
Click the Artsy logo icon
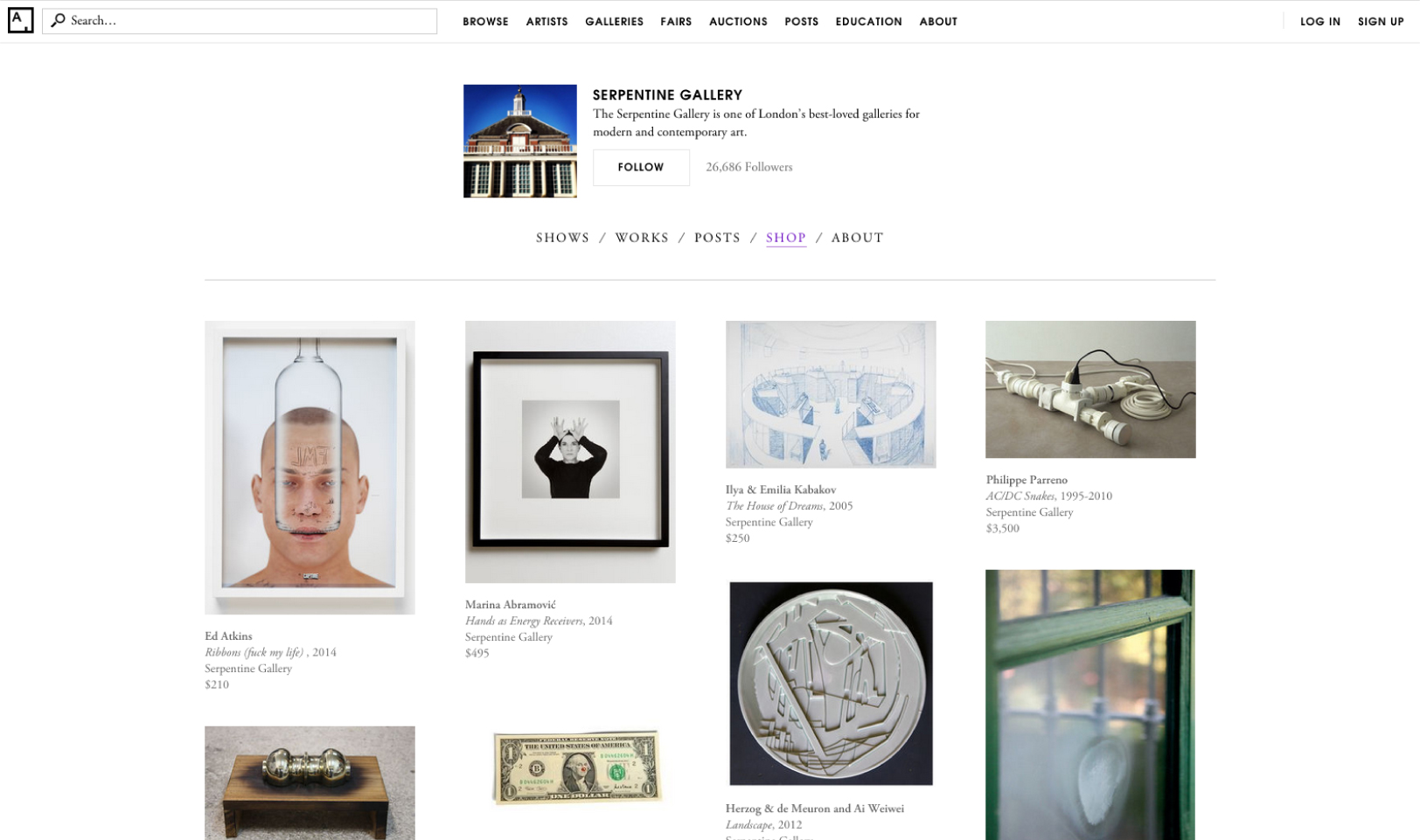click(20, 20)
